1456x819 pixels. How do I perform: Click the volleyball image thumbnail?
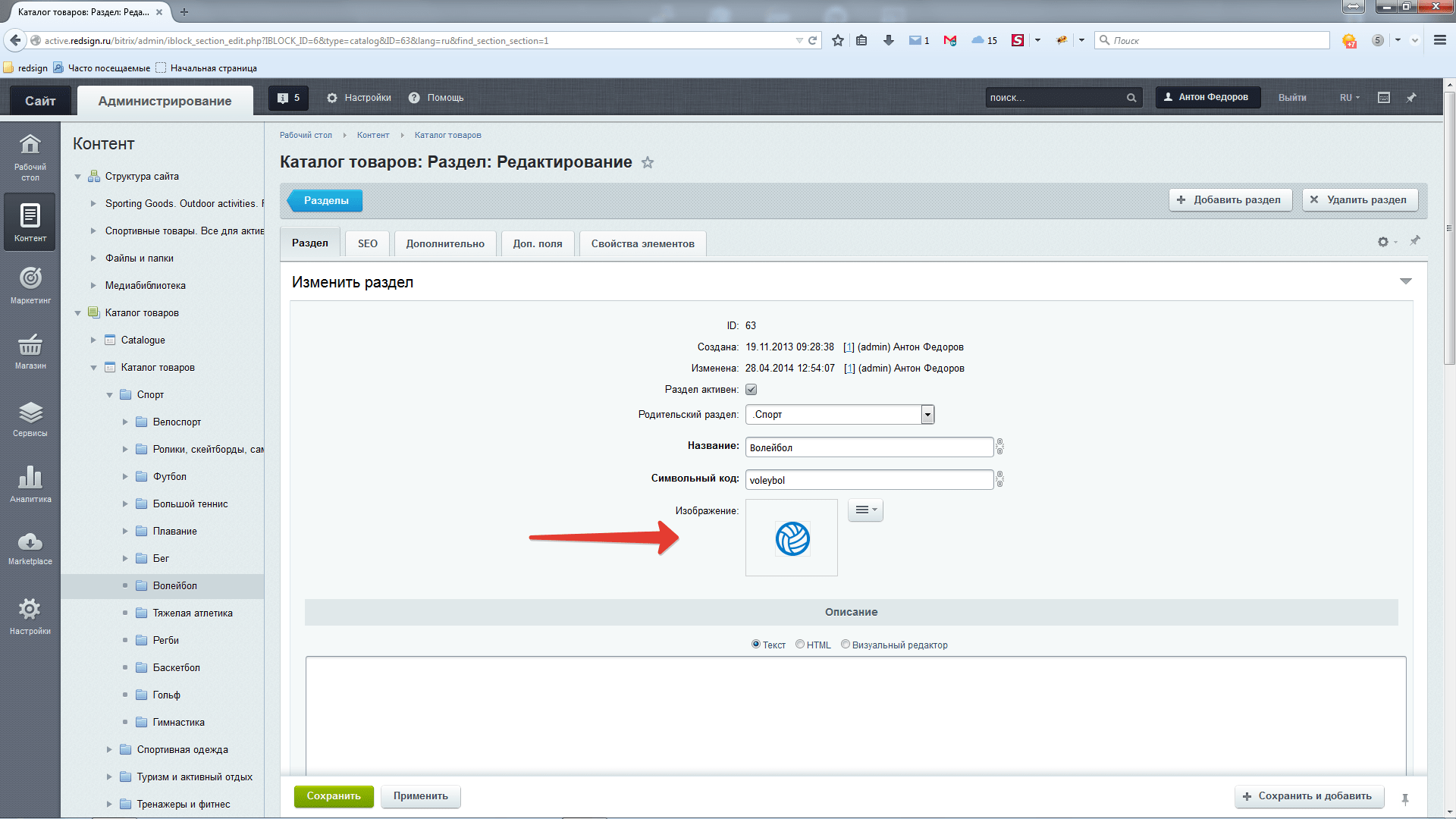(x=792, y=538)
